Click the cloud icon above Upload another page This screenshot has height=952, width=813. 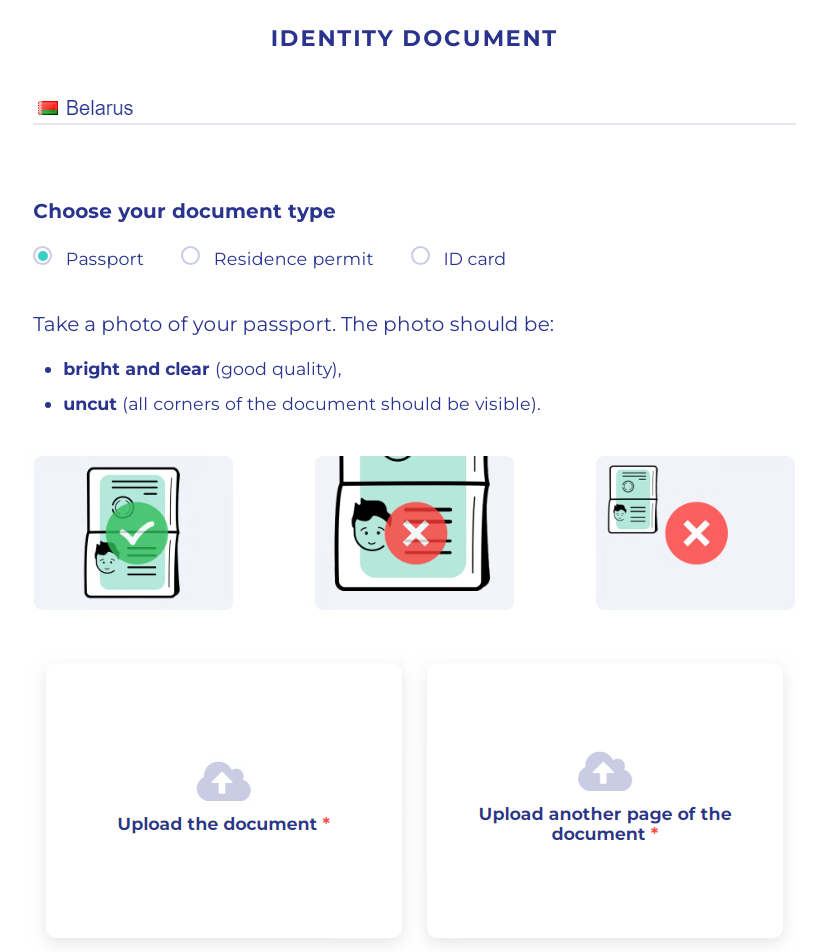(x=604, y=771)
